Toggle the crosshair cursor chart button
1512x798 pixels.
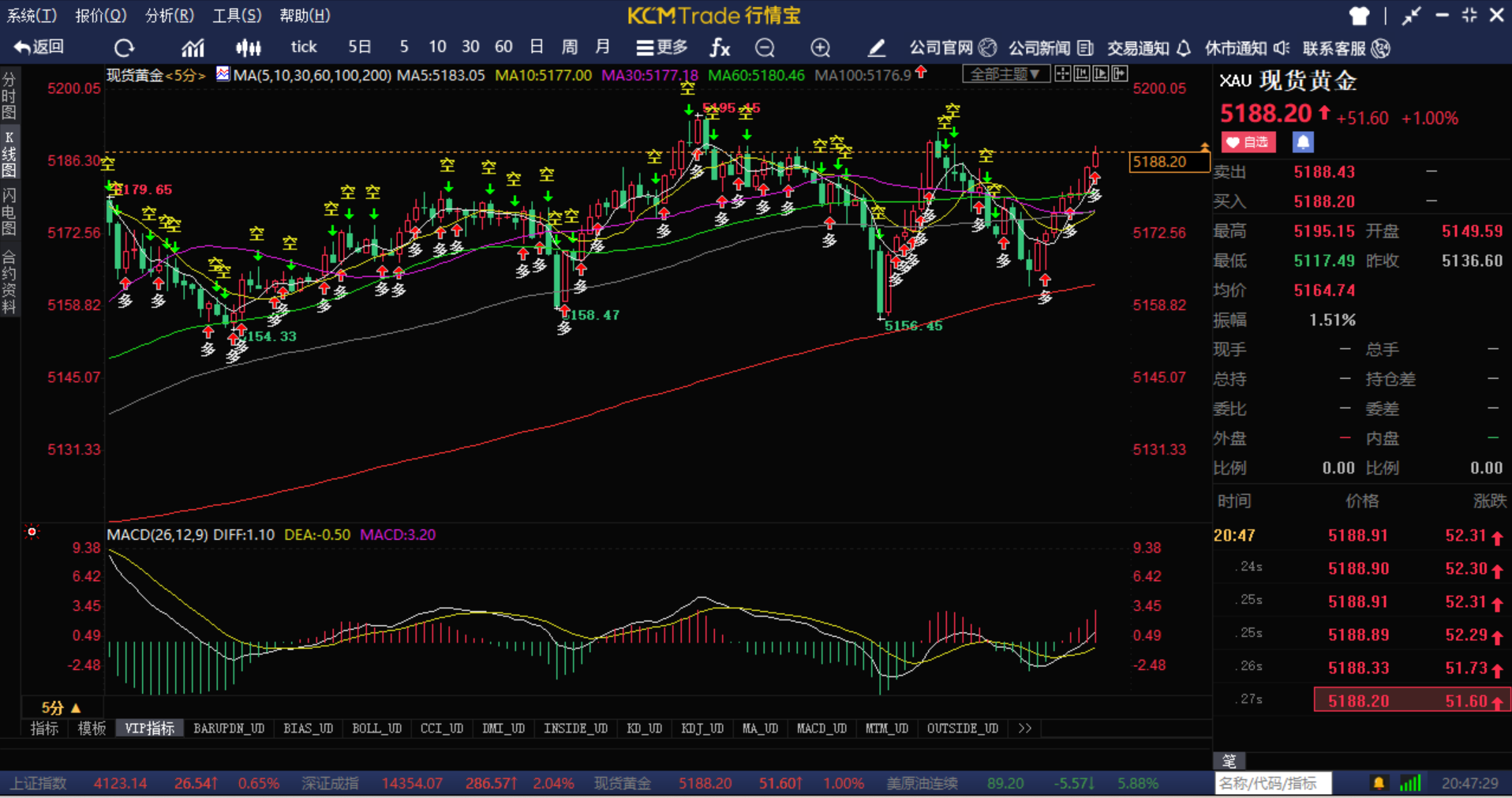1063,74
